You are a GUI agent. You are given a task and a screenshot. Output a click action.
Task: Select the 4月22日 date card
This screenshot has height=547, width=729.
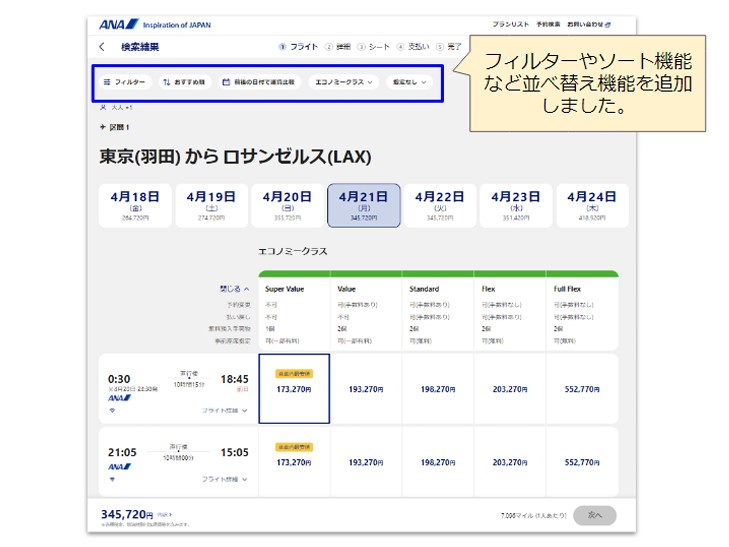(x=440, y=205)
